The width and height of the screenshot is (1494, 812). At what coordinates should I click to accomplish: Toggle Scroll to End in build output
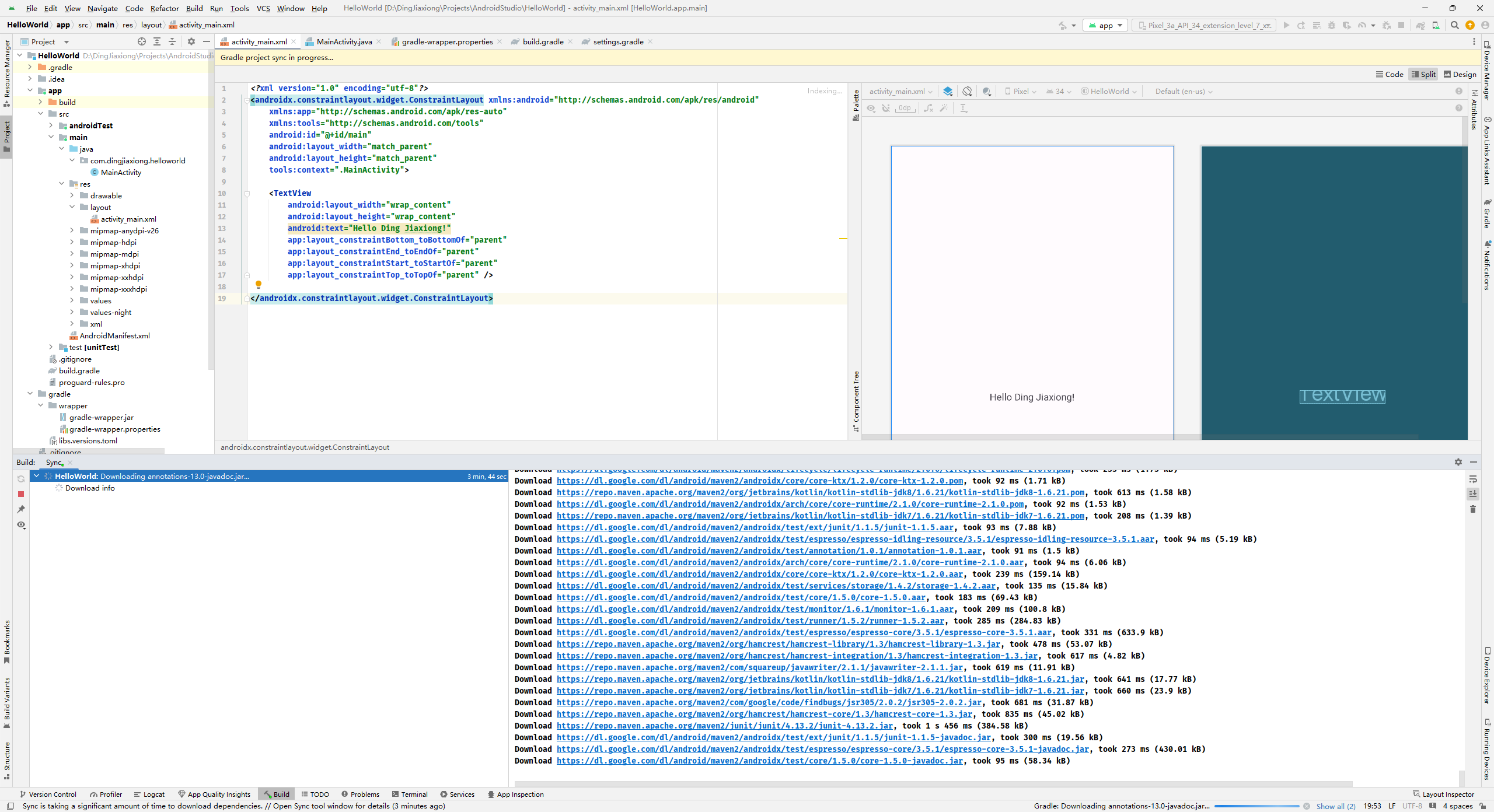click(x=1473, y=494)
